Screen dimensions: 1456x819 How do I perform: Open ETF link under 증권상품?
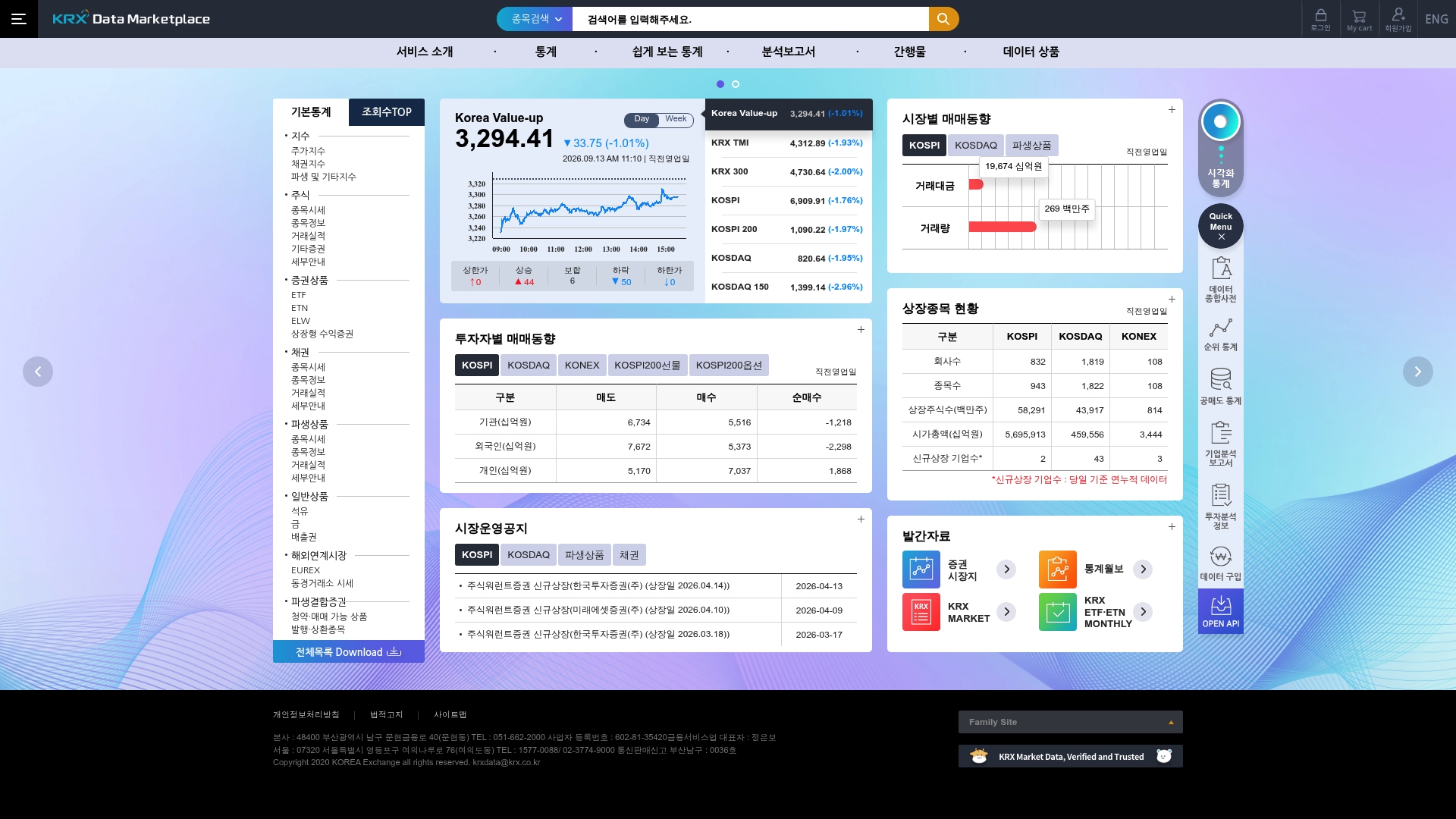299,296
